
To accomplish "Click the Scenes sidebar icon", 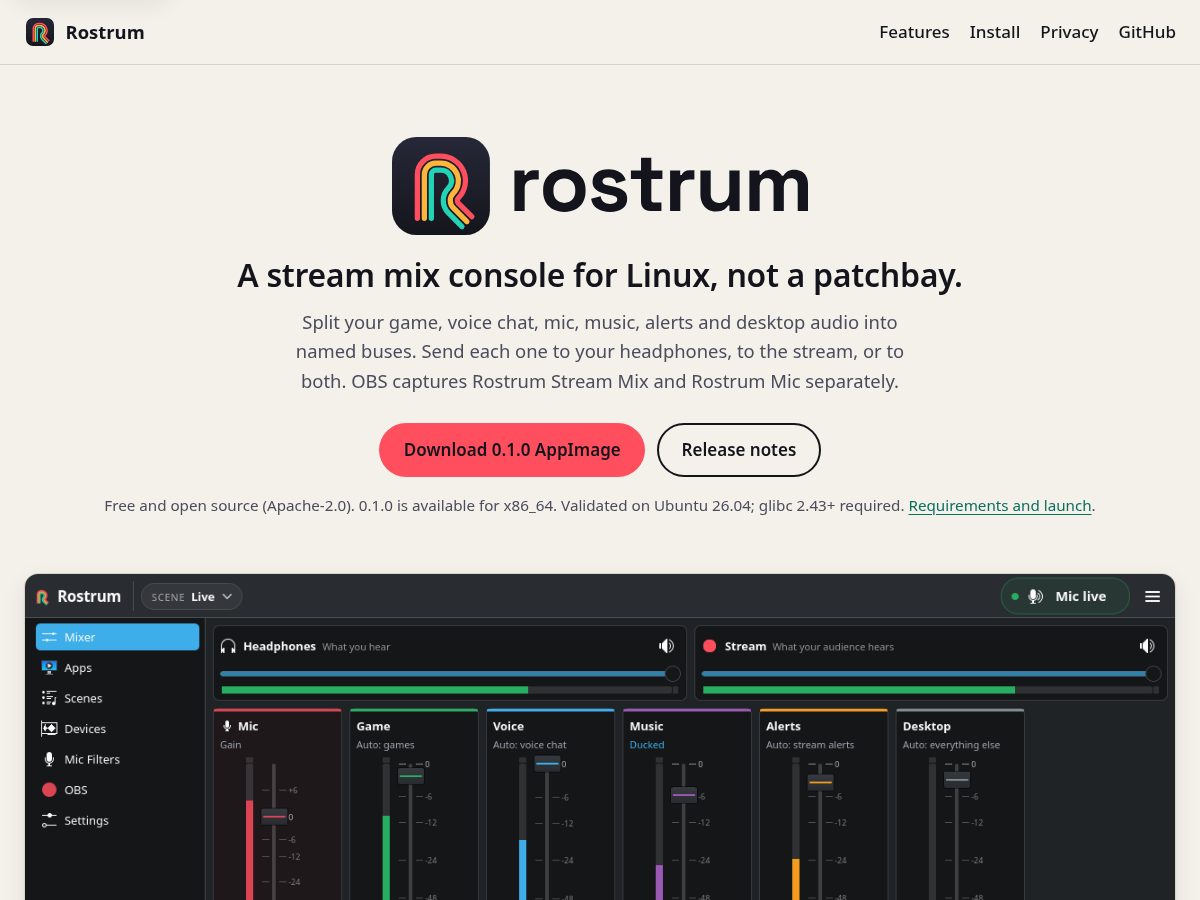I will [x=49, y=698].
